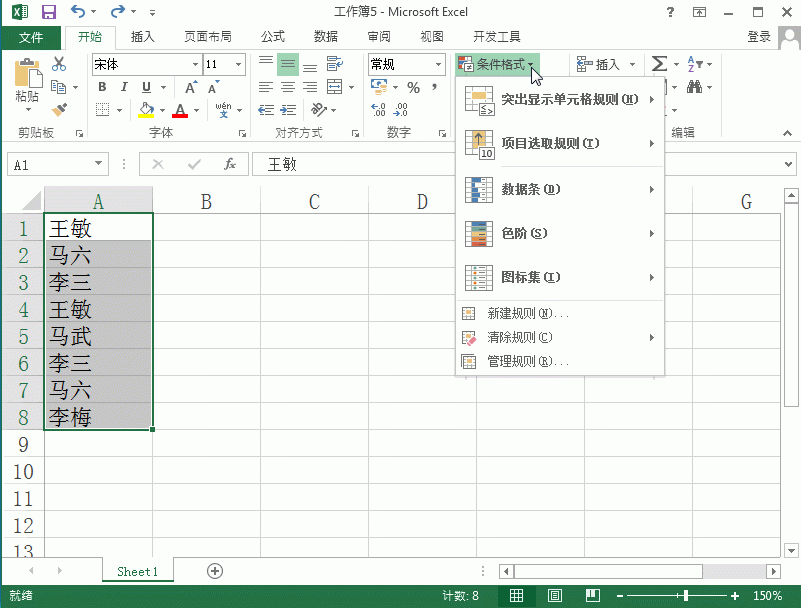Image resolution: width=801 pixels, height=608 pixels.
Task: Click the 登录 sign-in link
Action: pyautogui.click(x=757, y=35)
